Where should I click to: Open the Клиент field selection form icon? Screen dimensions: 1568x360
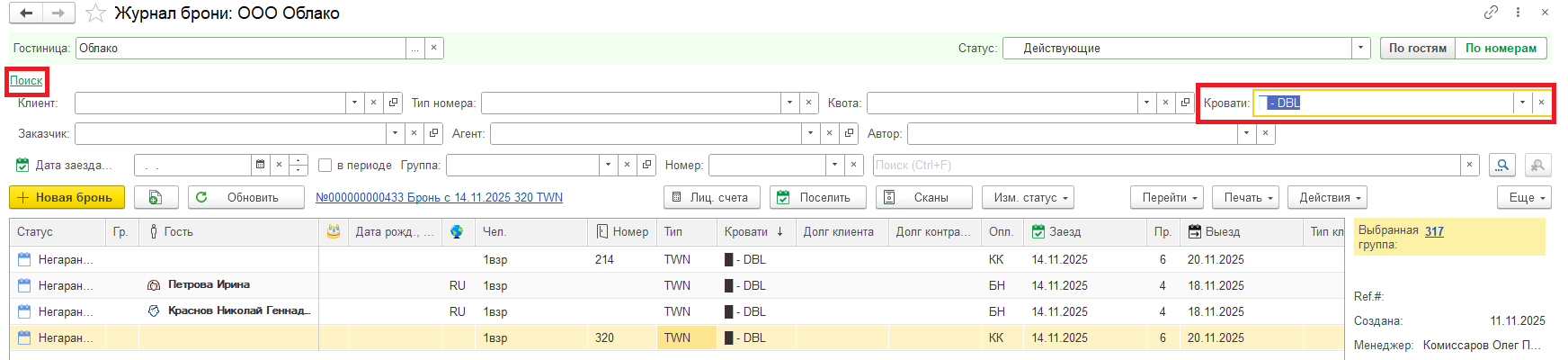tap(393, 103)
